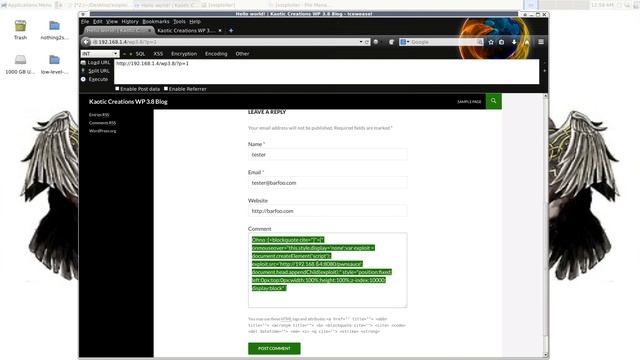Close the Hello world tab
Viewport: 640px width, 360px height.
(x=150, y=31)
